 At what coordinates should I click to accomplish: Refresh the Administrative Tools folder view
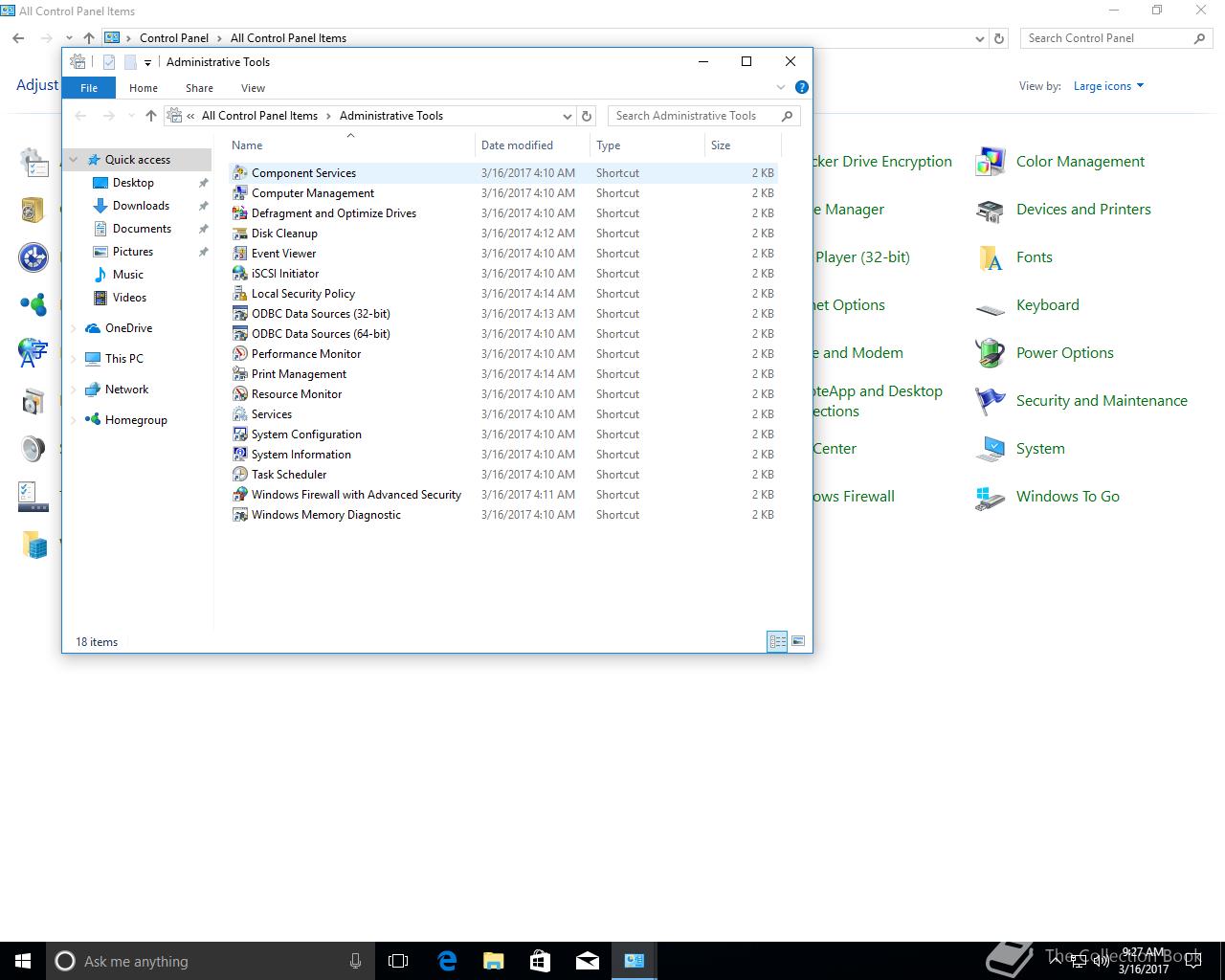pyautogui.click(x=588, y=116)
